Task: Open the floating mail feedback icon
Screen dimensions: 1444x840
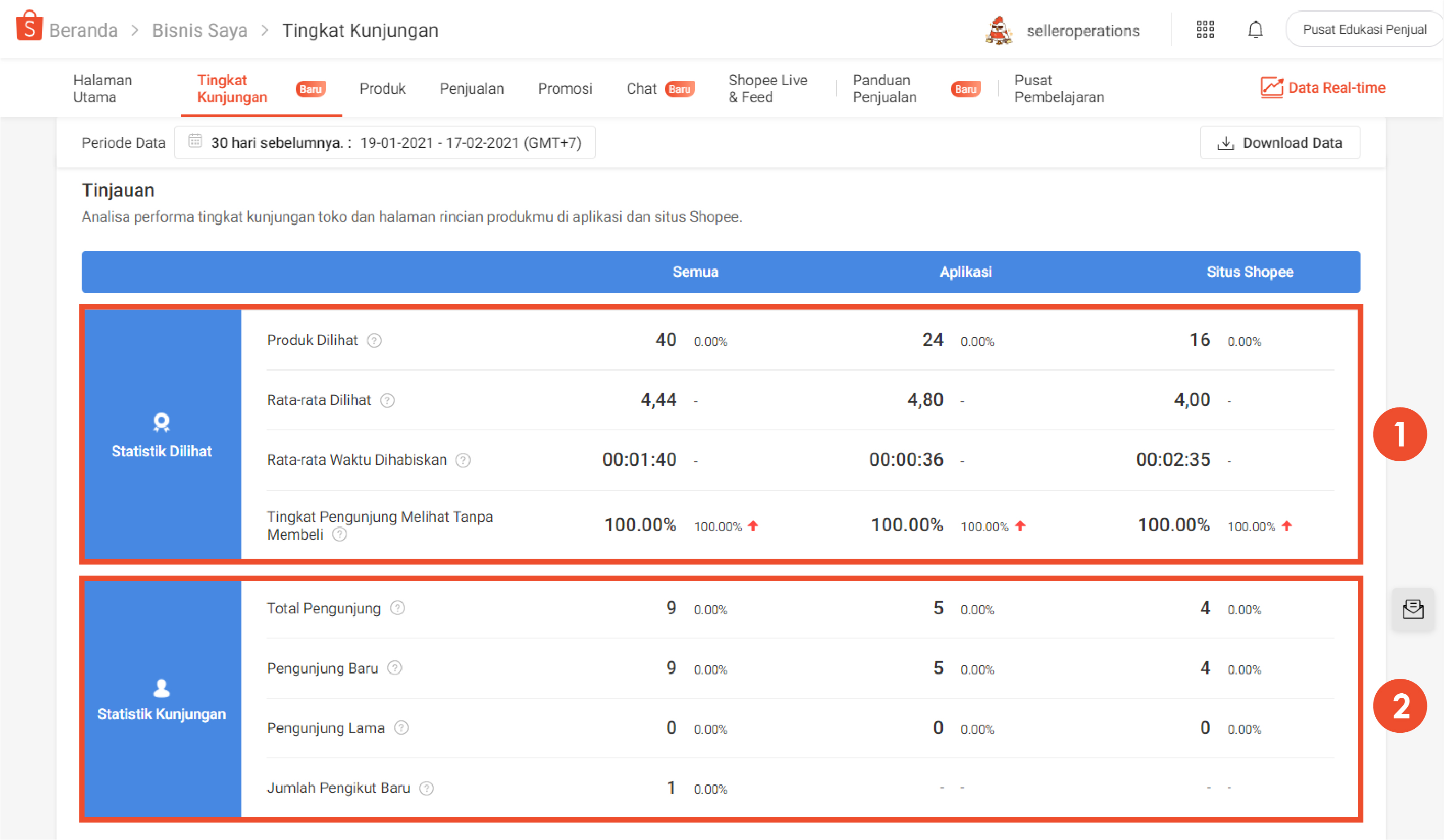Action: click(x=1413, y=610)
